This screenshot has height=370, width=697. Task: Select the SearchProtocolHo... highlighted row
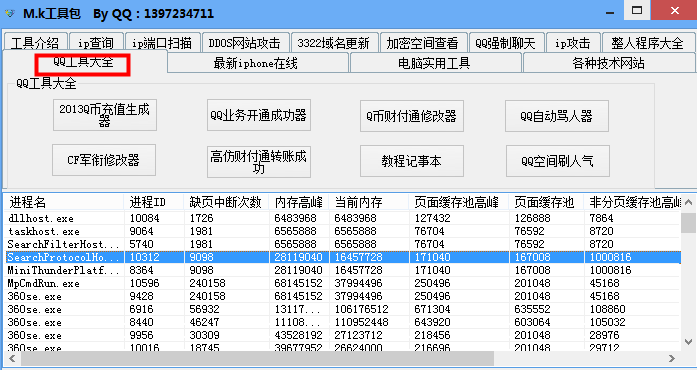tap(342, 257)
